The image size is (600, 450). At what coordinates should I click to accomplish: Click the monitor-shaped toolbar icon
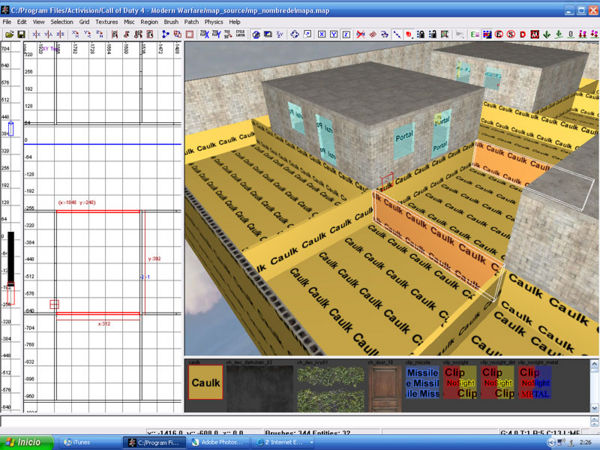(x=268, y=34)
